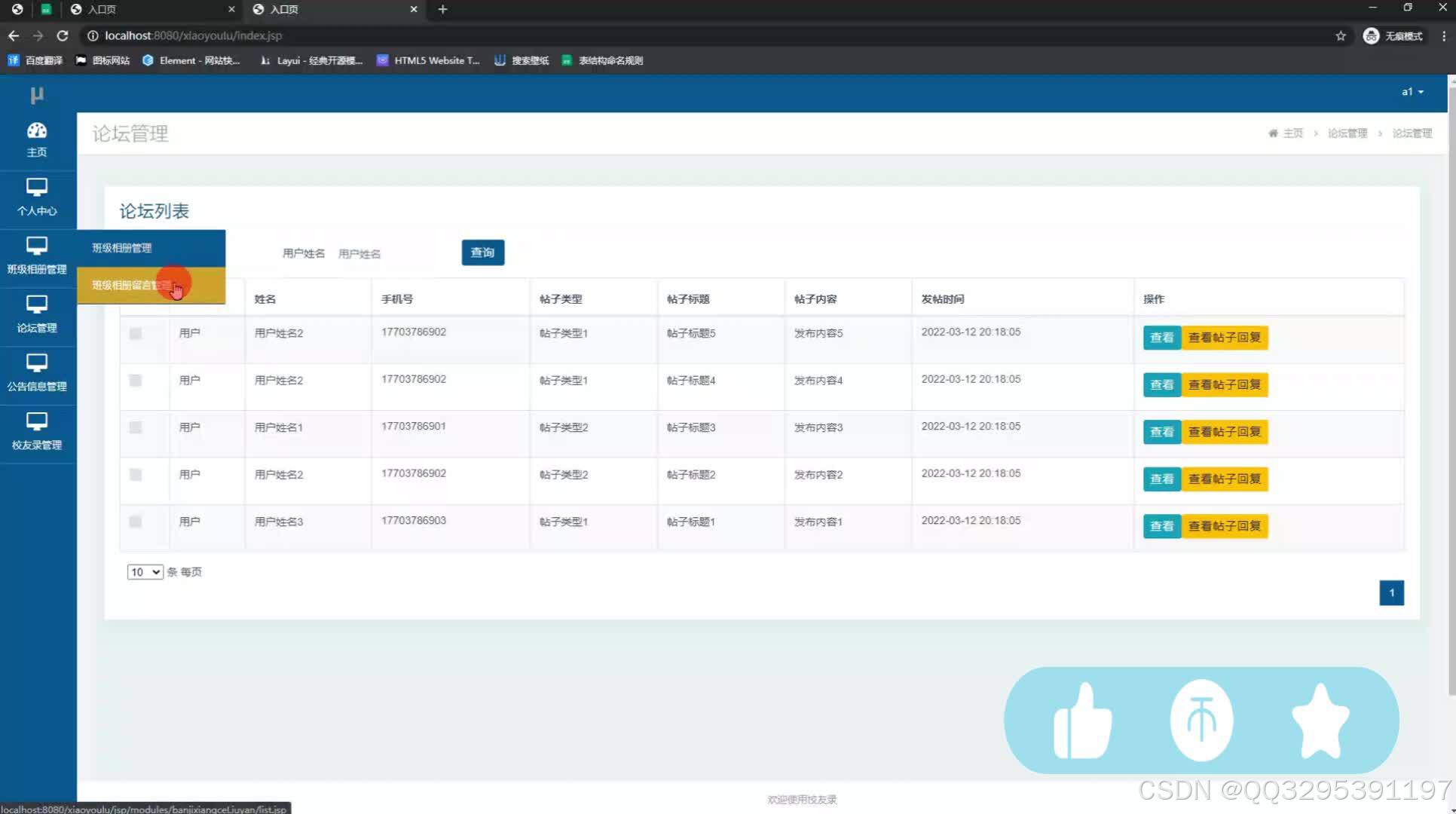Image resolution: width=1456 pixels, height=814 pixels.
Task: Check the row checkbox for 帖子标题3
Action: pyautogui.click(x=136, y=427)
